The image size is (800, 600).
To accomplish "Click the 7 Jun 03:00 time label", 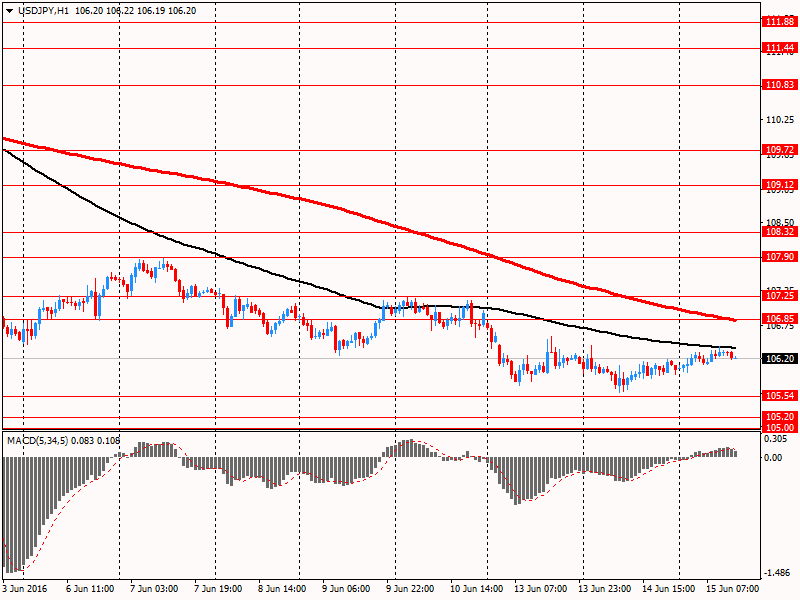I will (154, 589).
